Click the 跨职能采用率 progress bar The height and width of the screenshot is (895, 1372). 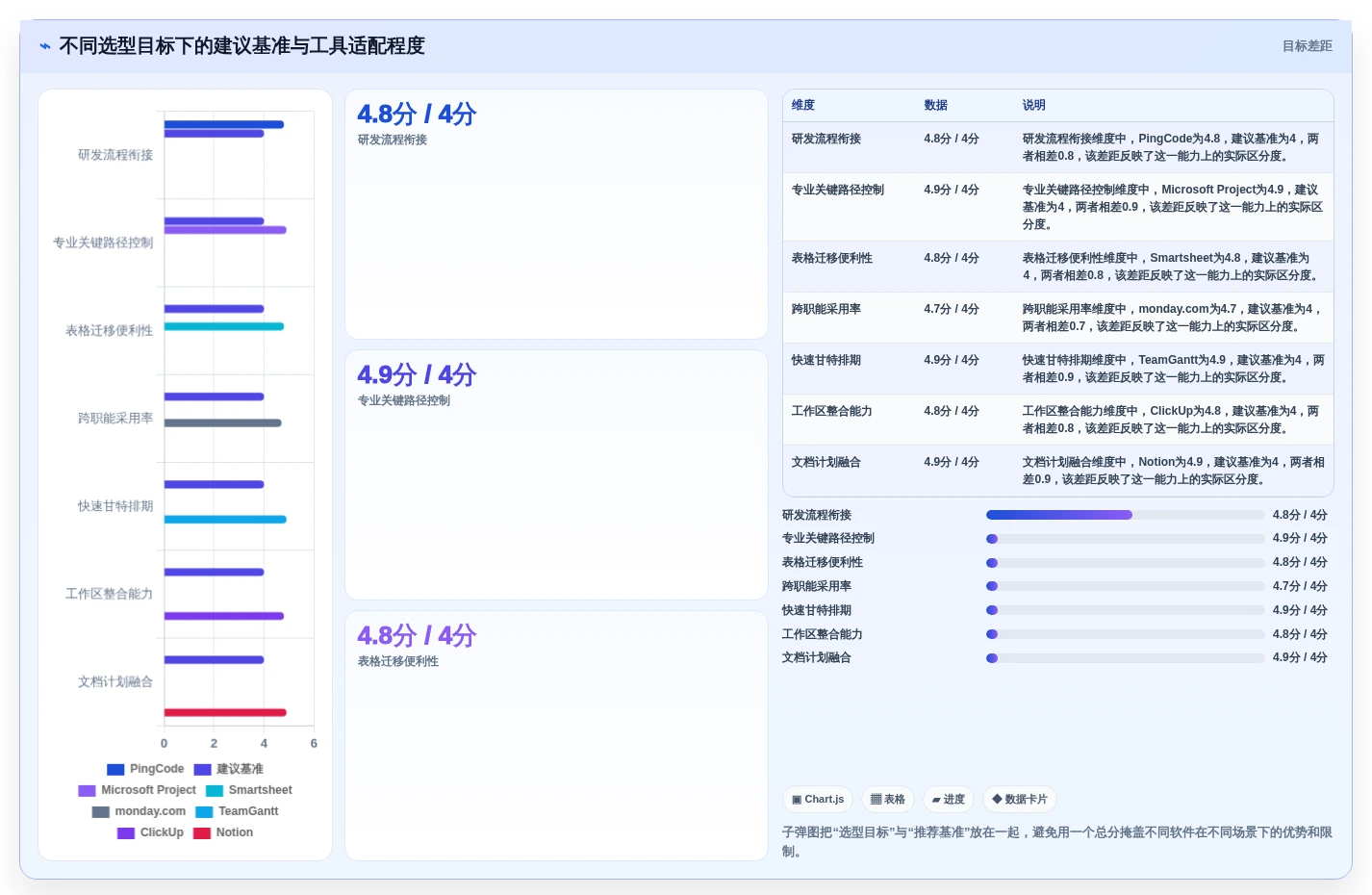pyautogui.click(x=1125, y=586)
